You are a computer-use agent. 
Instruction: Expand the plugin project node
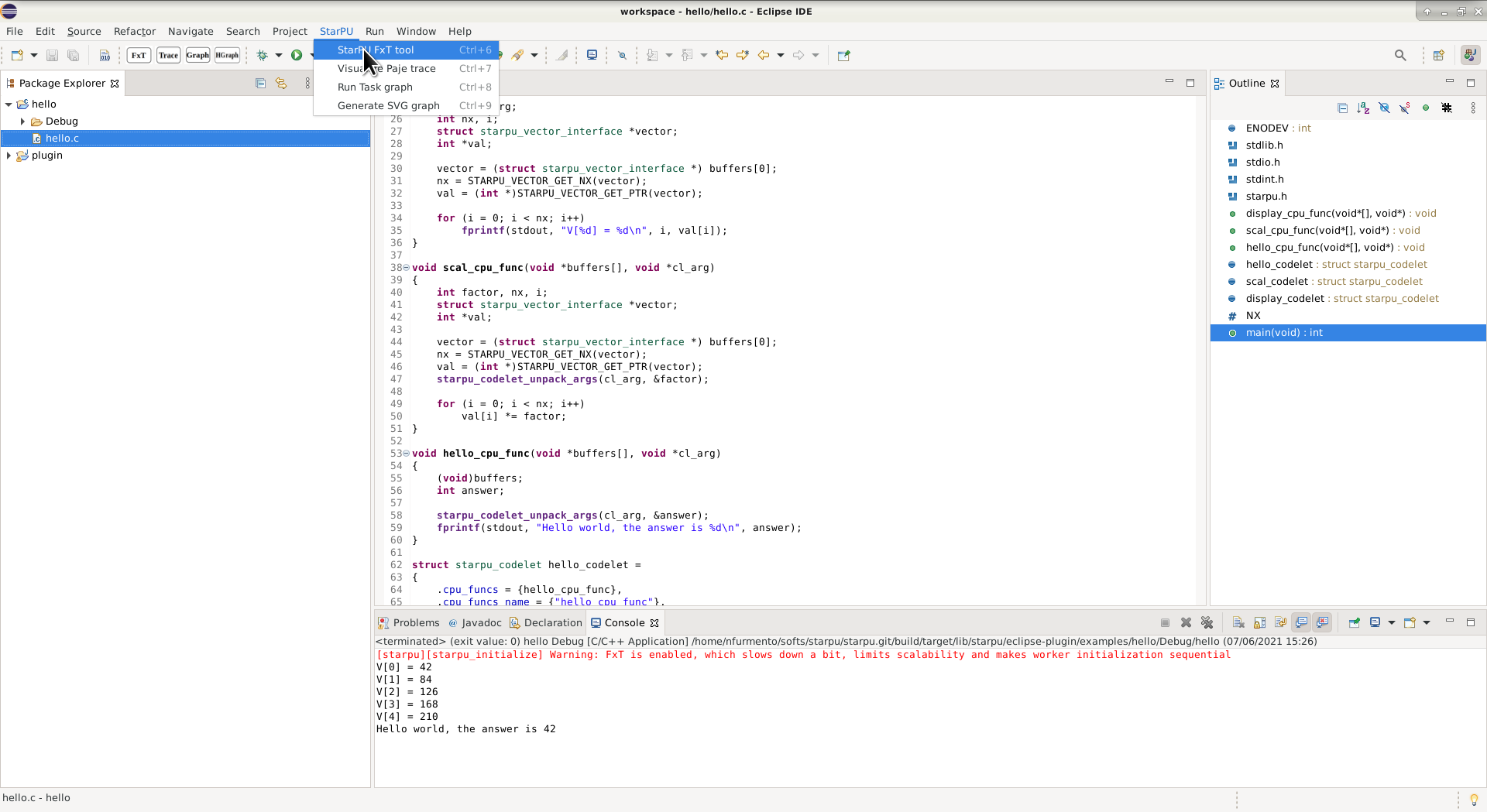tap(9, 156)
